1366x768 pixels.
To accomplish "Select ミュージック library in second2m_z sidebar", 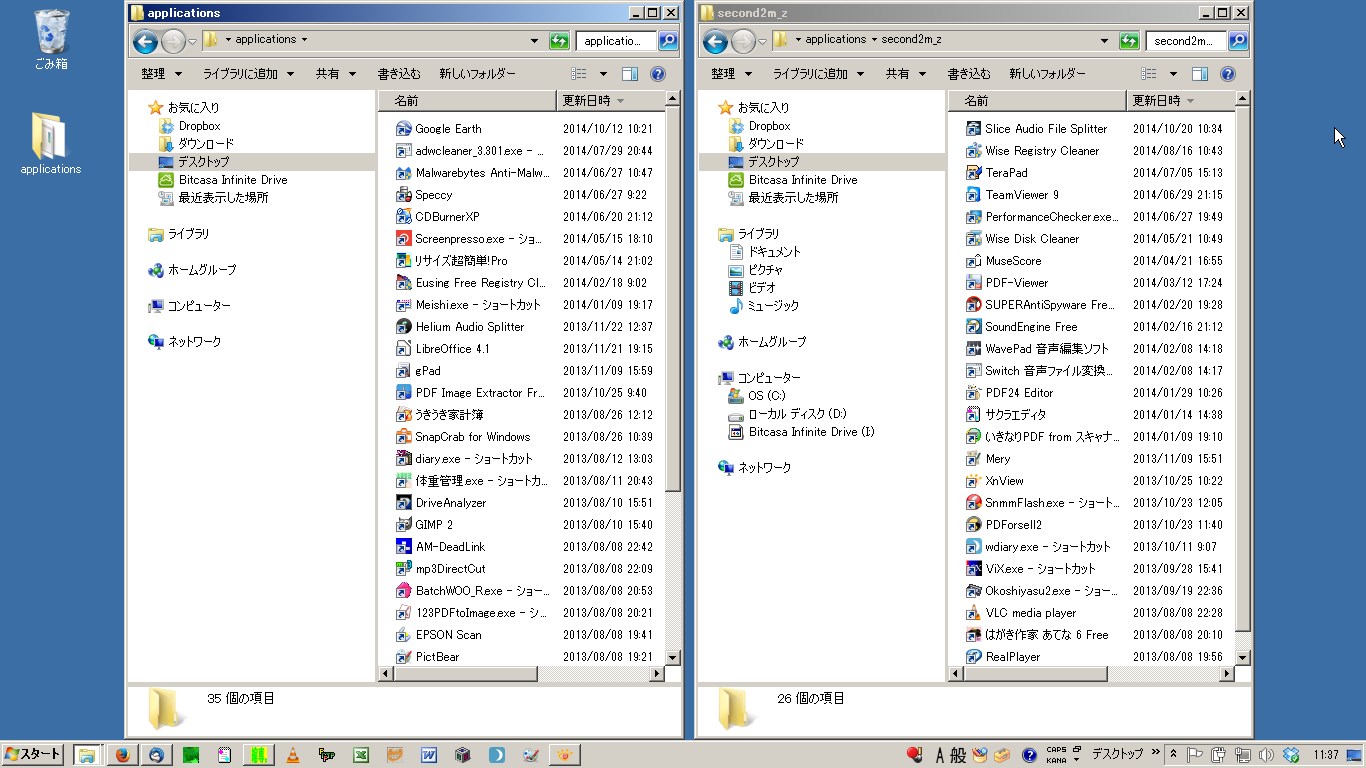I will tap(764, 306).
